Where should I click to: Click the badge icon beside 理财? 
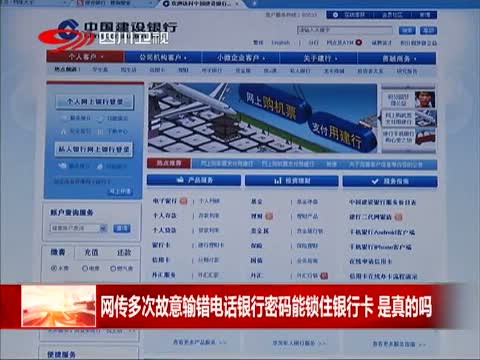point(269,216)
